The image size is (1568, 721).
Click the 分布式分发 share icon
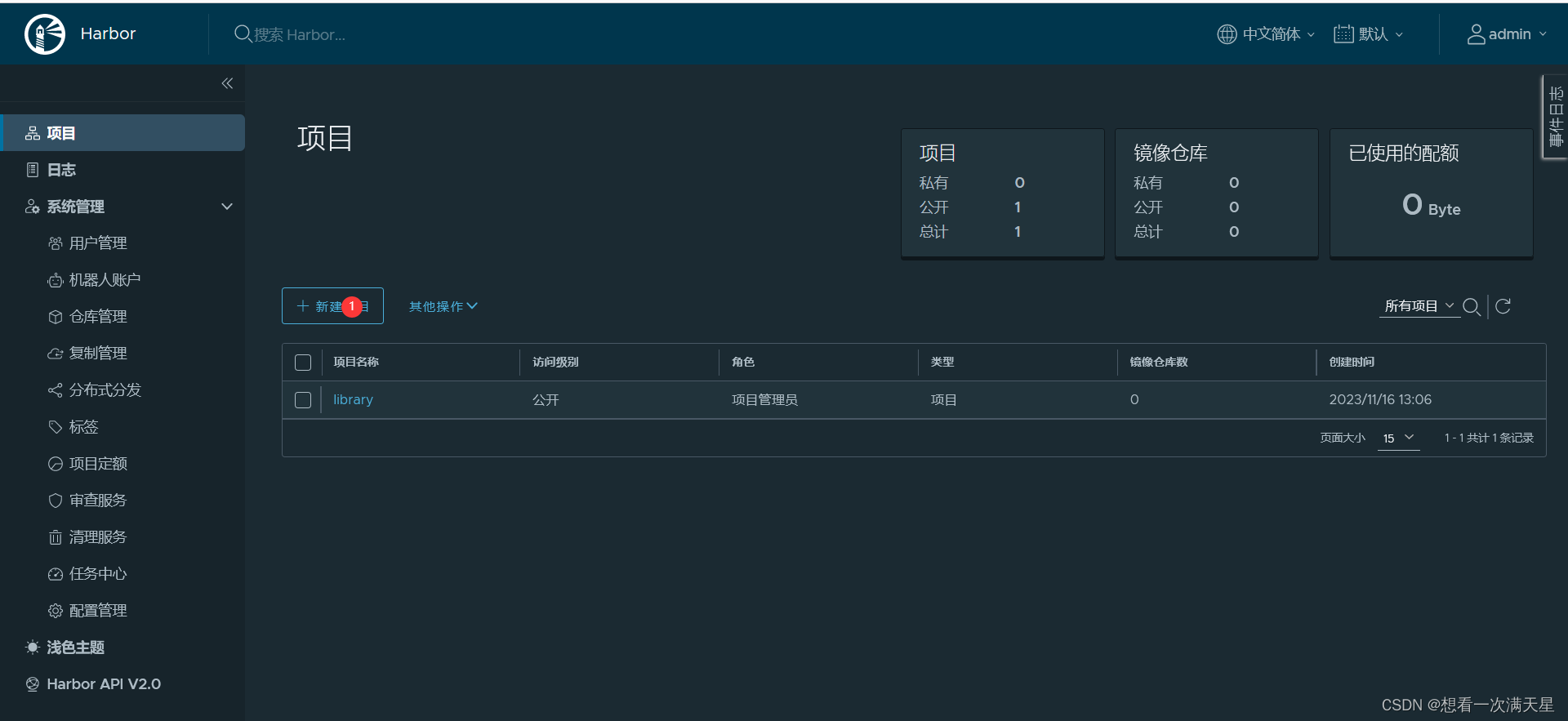[x=56, y=390]
